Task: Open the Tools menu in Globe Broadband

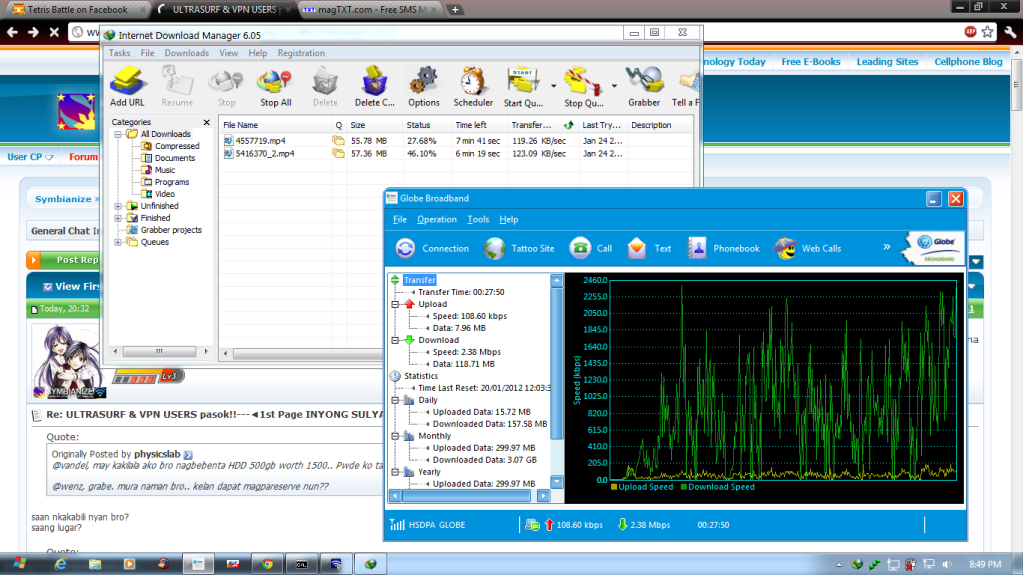Action: coord(478,219)
